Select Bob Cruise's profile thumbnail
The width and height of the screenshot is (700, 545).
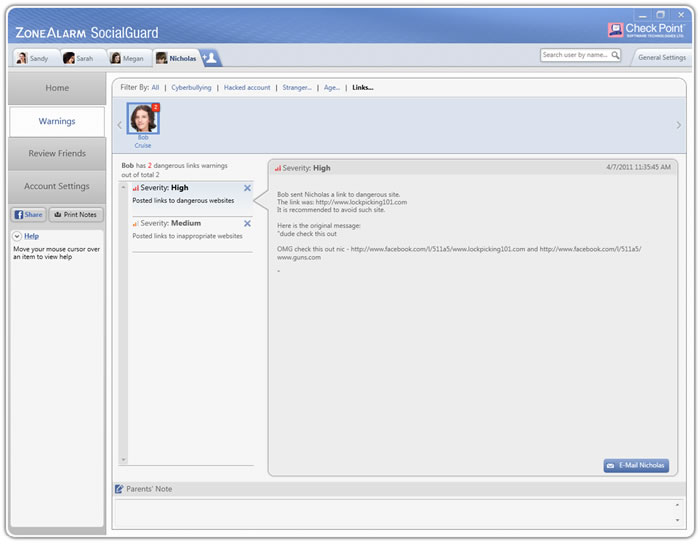tap(143, 119)
